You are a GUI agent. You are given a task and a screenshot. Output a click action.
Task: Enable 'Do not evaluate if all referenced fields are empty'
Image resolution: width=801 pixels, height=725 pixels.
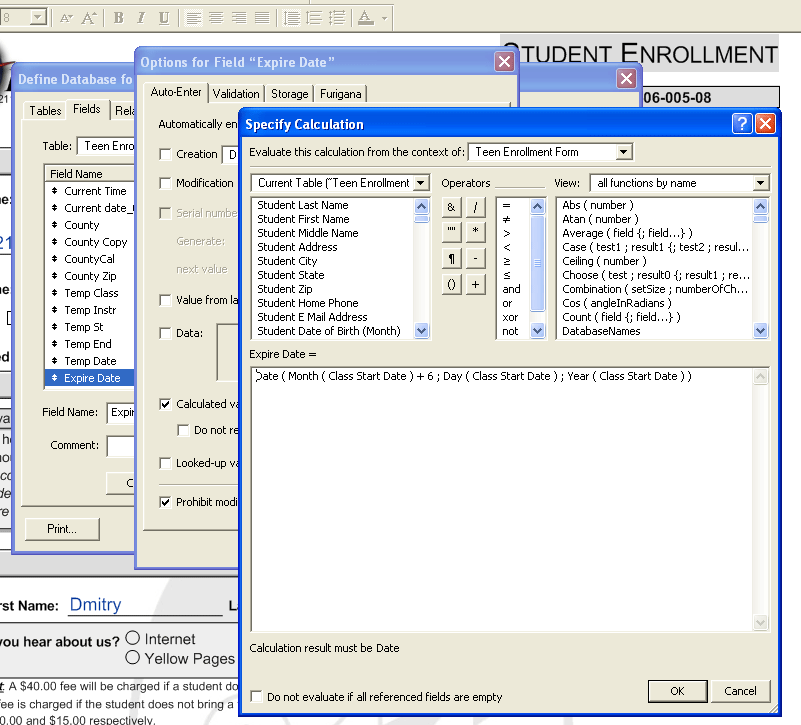click(x=258, y=697)
